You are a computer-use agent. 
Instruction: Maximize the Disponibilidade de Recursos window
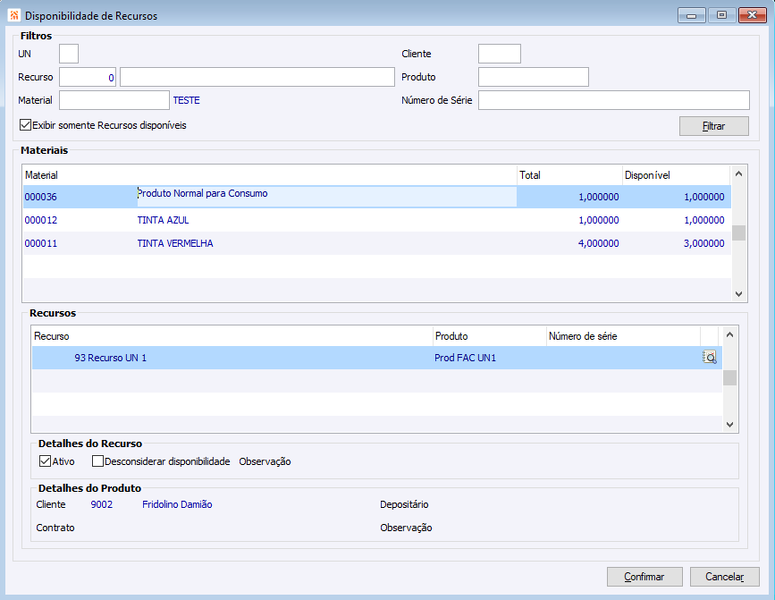click(x=722, y=15)
